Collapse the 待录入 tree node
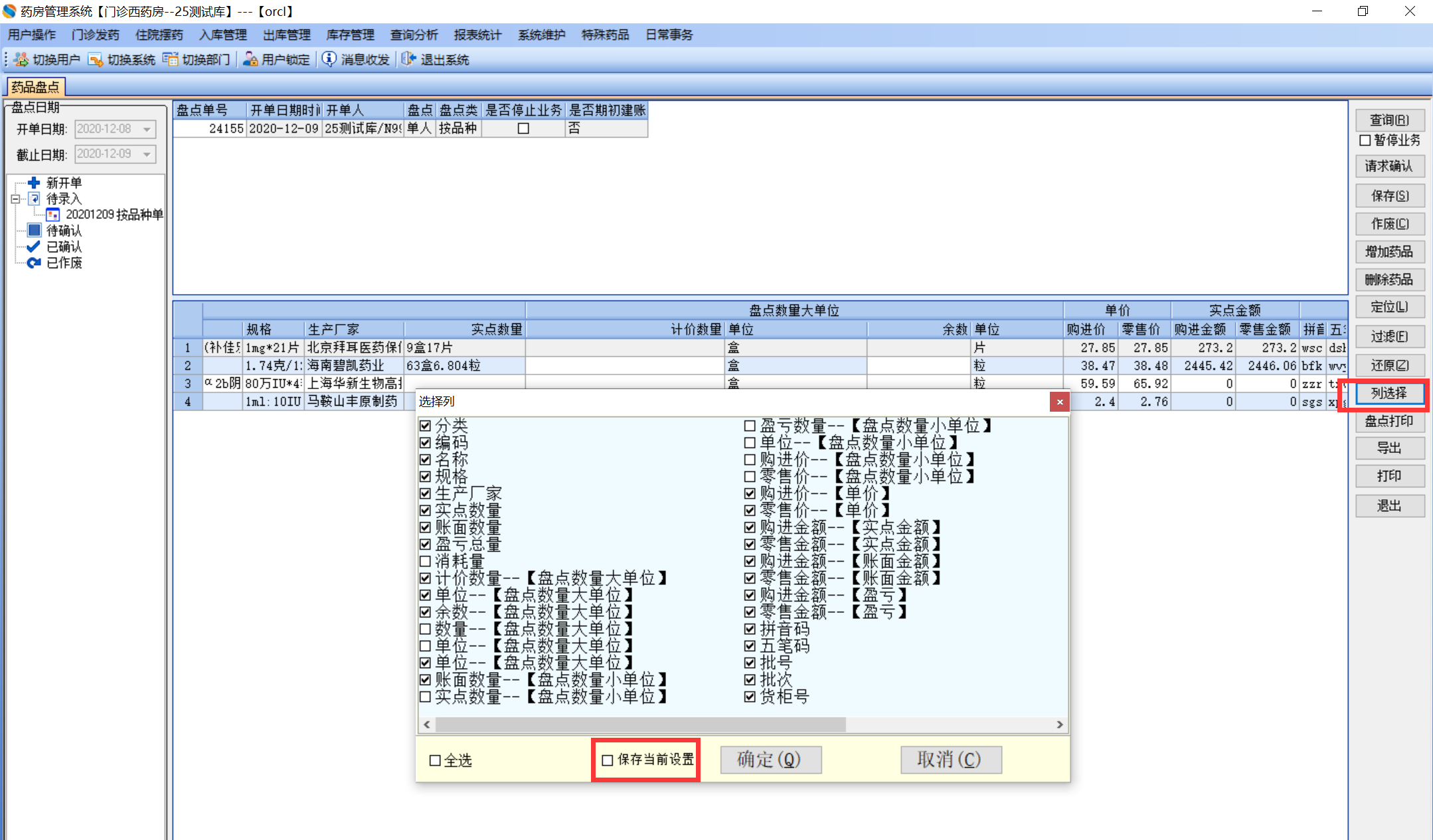The image size is (1433, 840). point(15,199)
